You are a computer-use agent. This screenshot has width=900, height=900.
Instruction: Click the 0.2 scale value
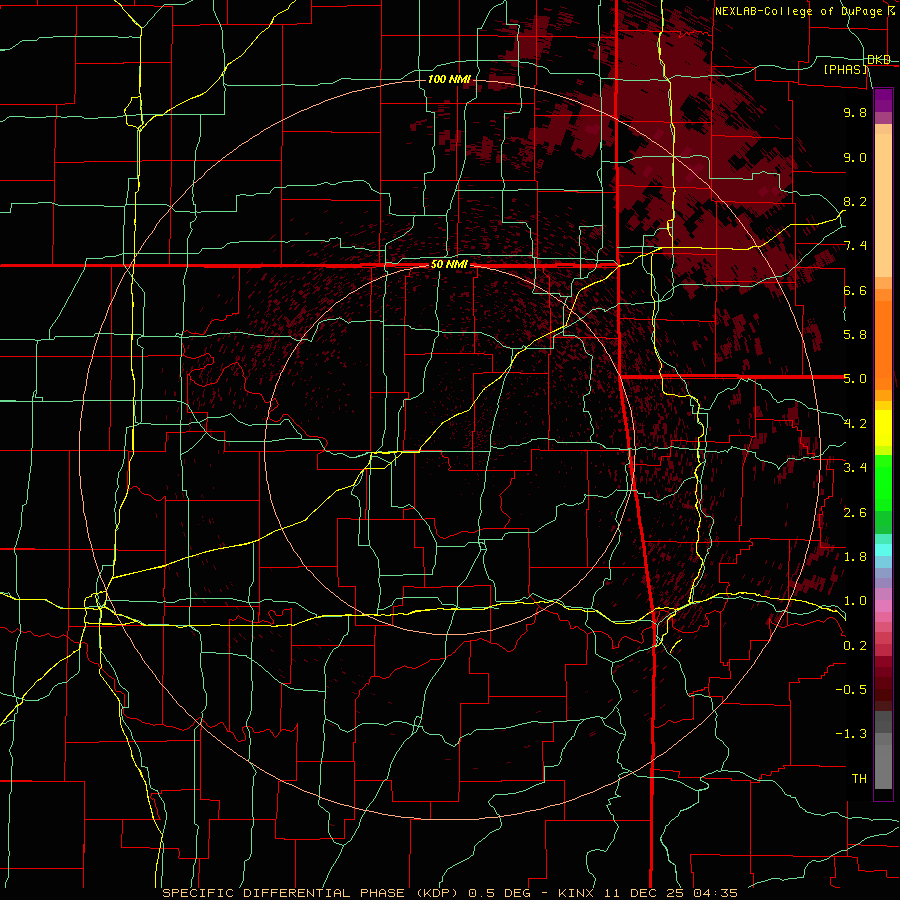pos(855,645)
